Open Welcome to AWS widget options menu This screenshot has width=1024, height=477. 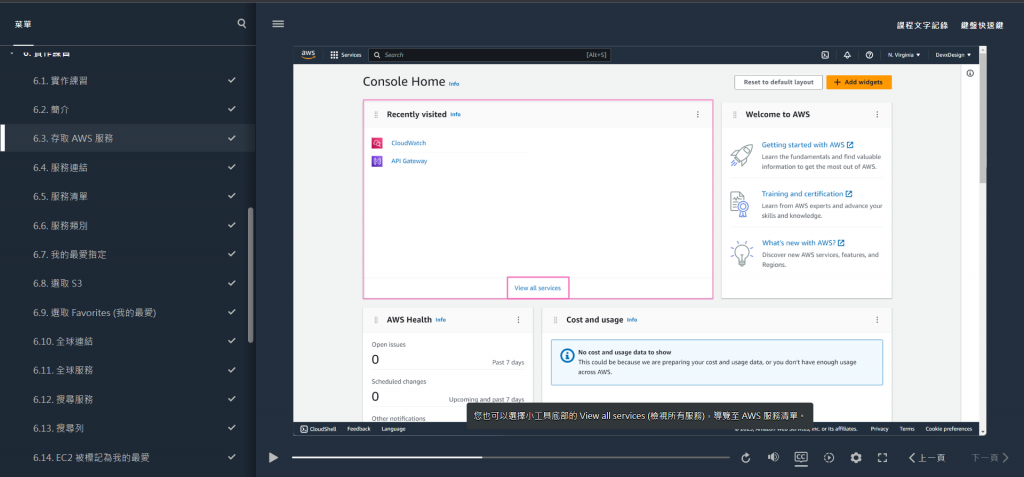pyautogui.click(x=877, y=114)
